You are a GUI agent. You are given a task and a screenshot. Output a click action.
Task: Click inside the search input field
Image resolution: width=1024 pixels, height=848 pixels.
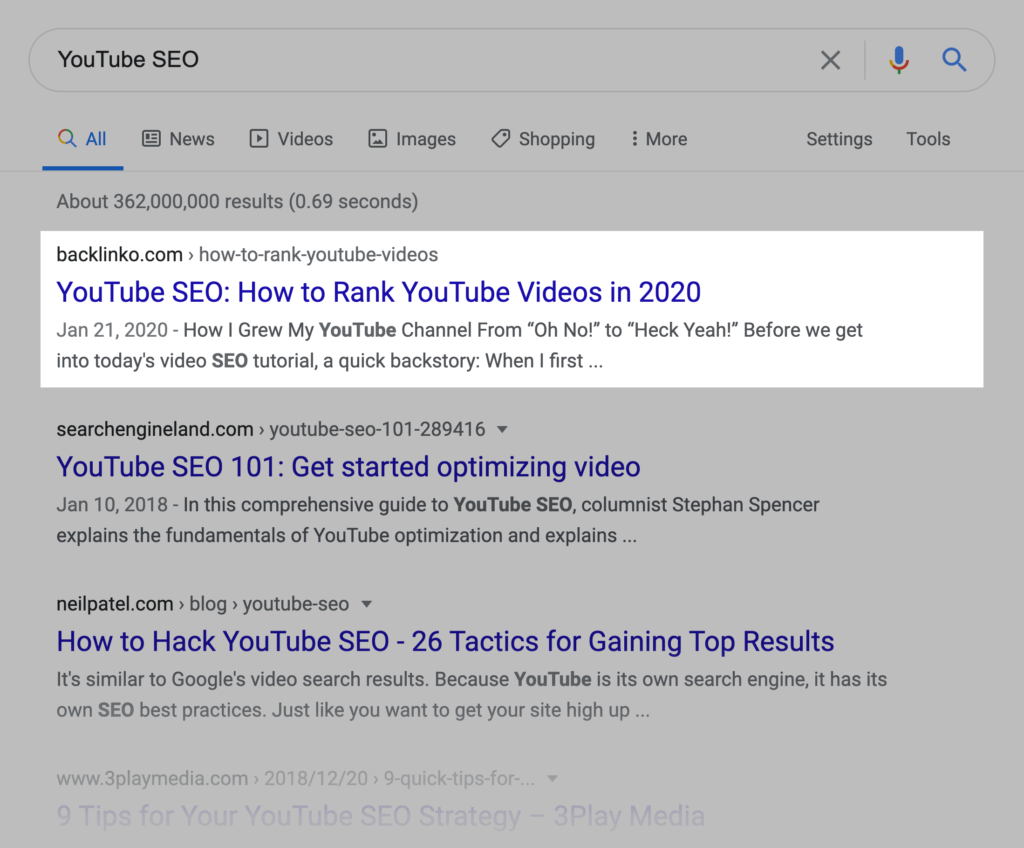(400, 60)
